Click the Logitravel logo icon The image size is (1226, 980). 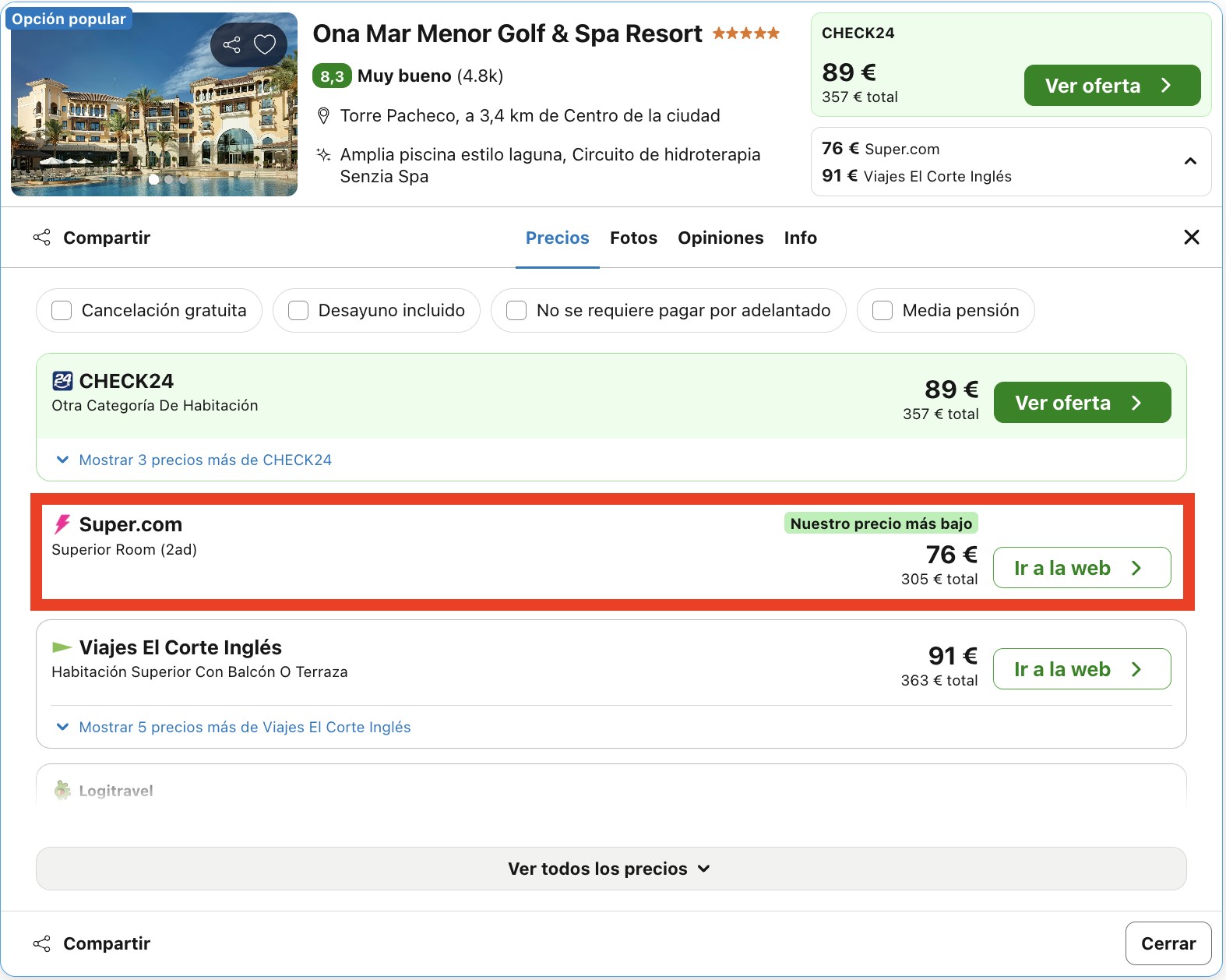[62, 791]
